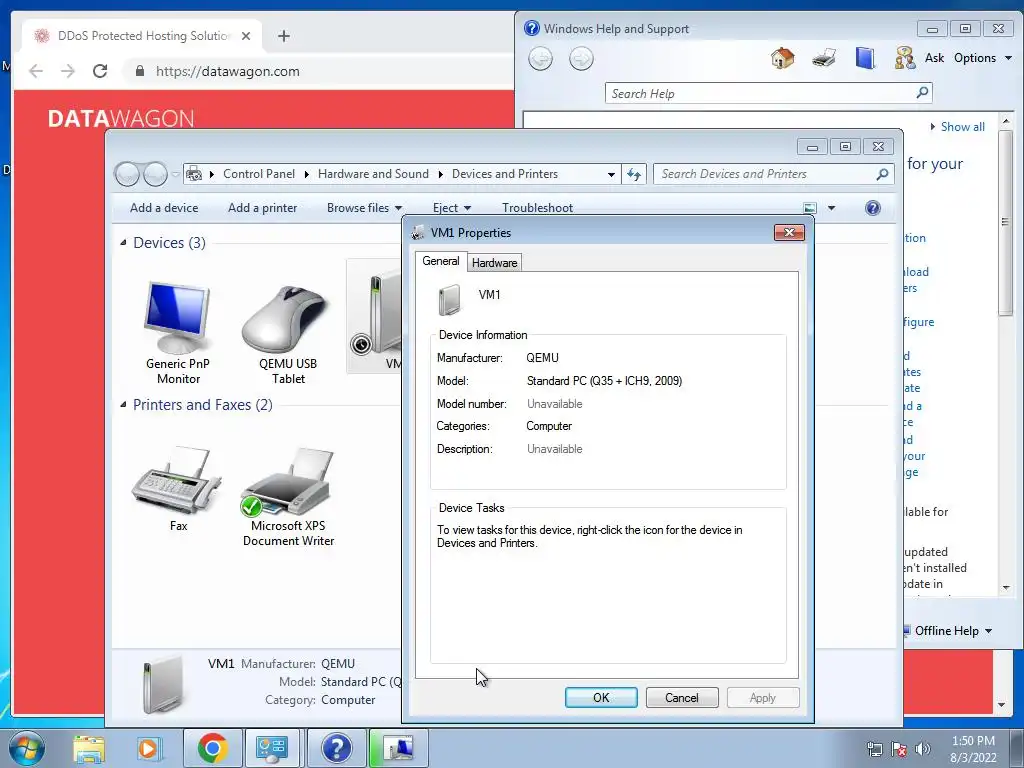Open the Offline Help dropdown
1024x768 pixels.
click(x=953, y=630)
